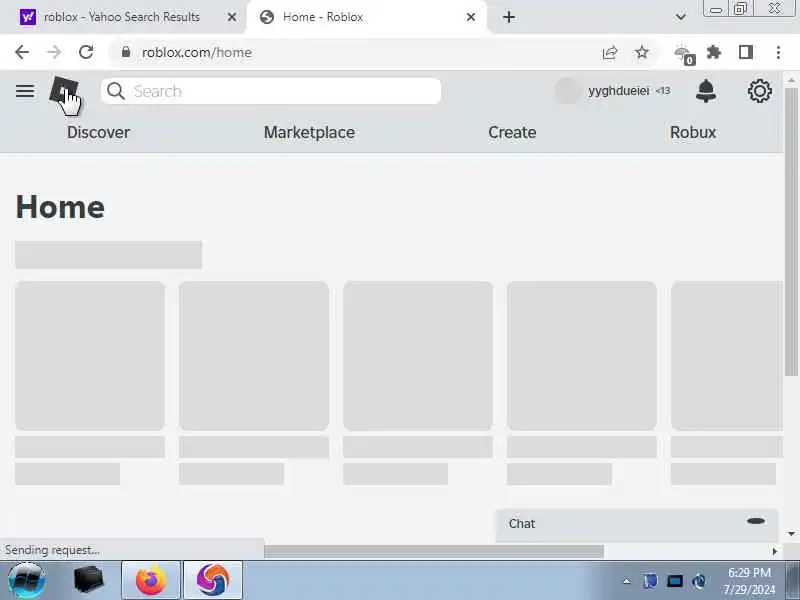Screen dimensions: 800x600
Task: Click the swirl browser taskbar icon
Action: click(213, 581)
